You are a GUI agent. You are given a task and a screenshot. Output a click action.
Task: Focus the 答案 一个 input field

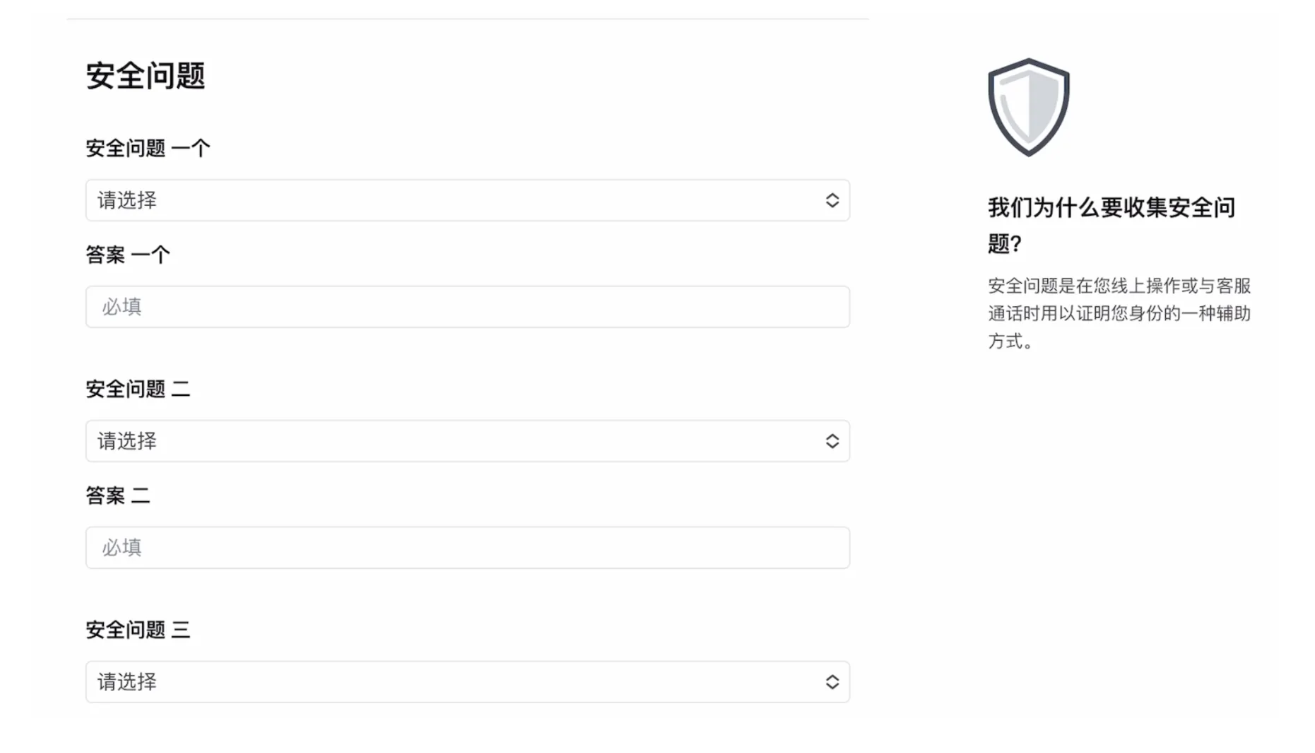coord(467,307)
